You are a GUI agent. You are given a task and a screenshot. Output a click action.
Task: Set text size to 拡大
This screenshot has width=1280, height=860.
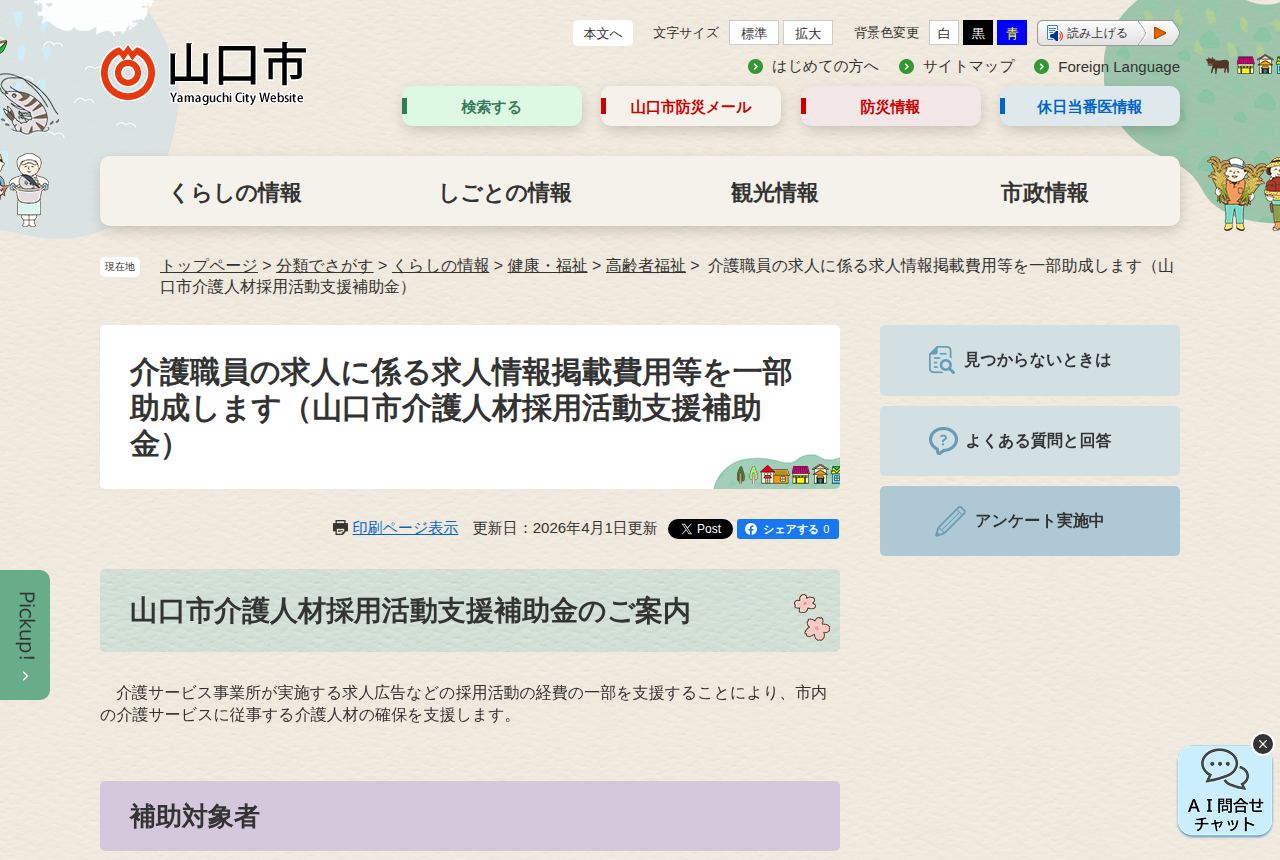point(808,33)
